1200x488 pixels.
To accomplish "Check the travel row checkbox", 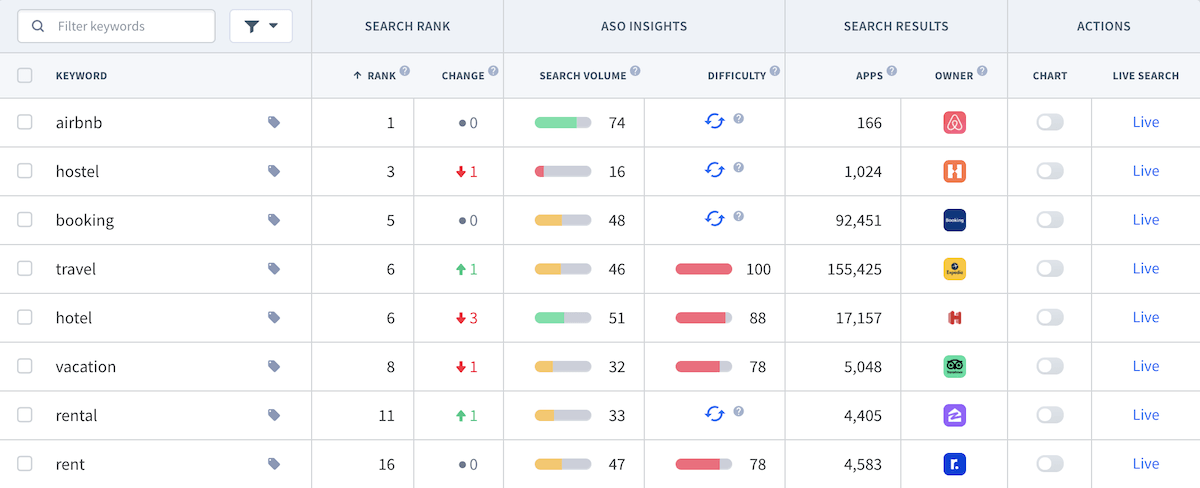I will pyautogui.click(x=25, y=269).
